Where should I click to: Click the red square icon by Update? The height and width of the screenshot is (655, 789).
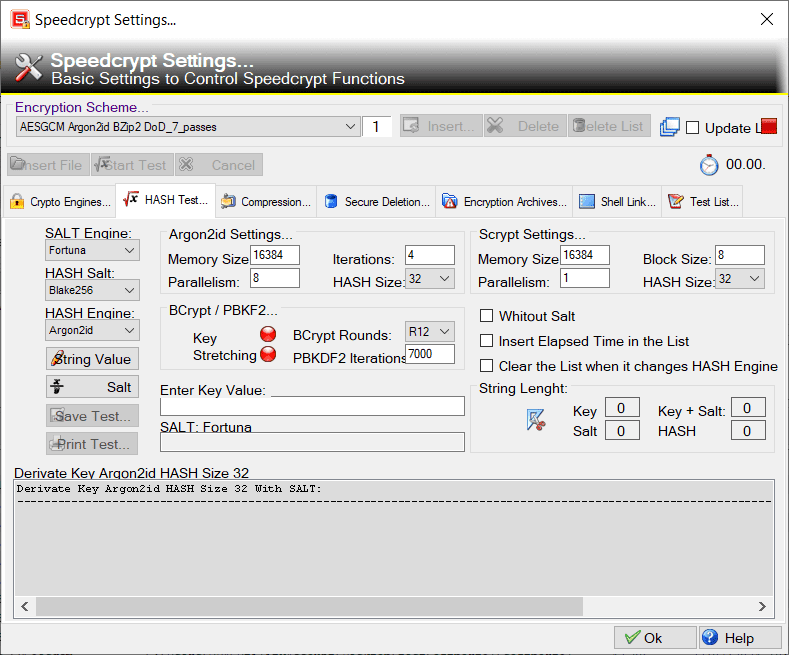tap(769, 126)
